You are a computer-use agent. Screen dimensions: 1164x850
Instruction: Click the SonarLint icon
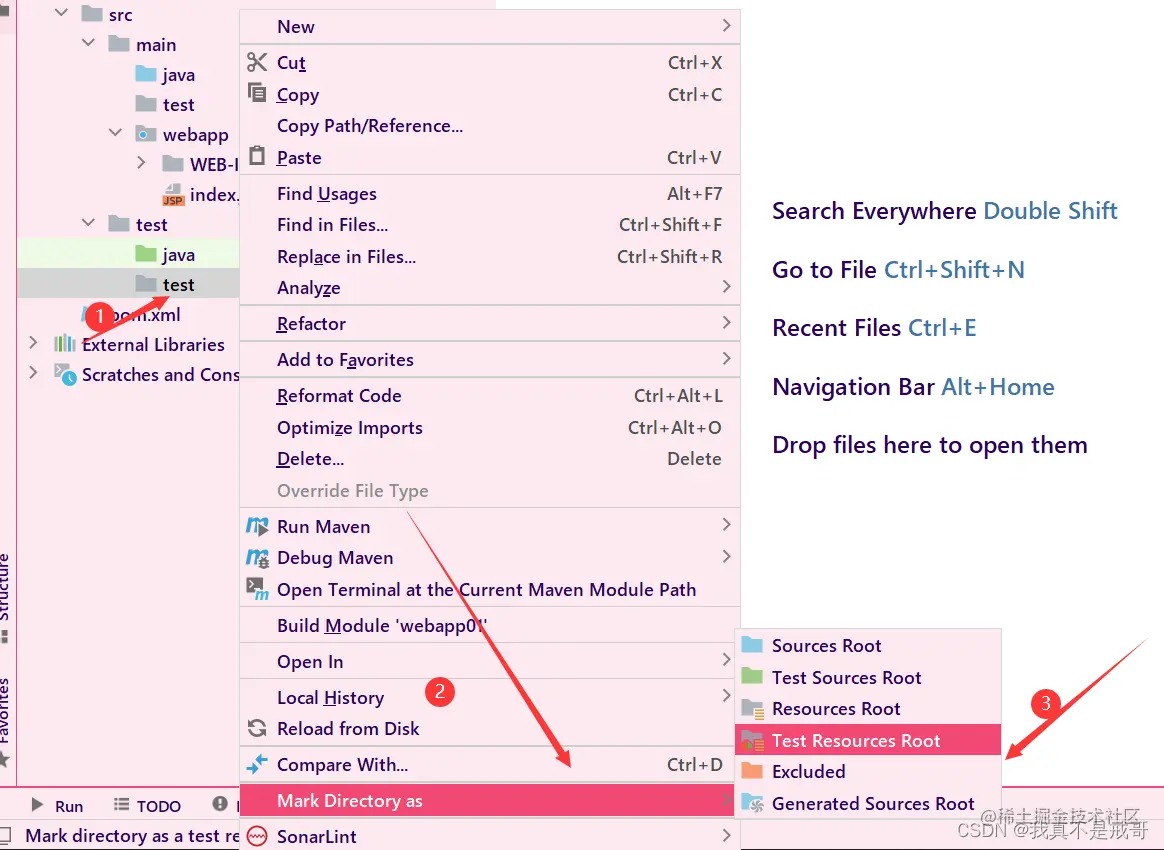click(257, 836)
